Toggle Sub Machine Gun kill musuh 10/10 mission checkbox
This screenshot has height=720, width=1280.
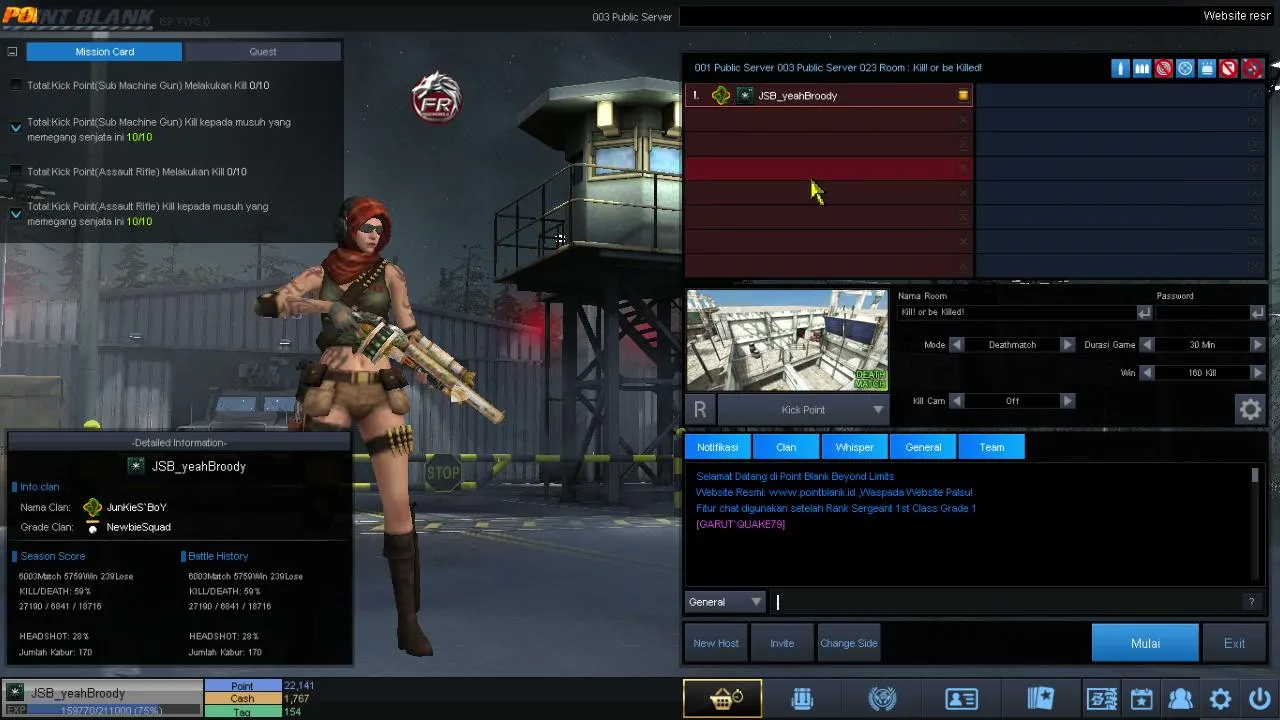pyautogui.click(x=15, y=128)
